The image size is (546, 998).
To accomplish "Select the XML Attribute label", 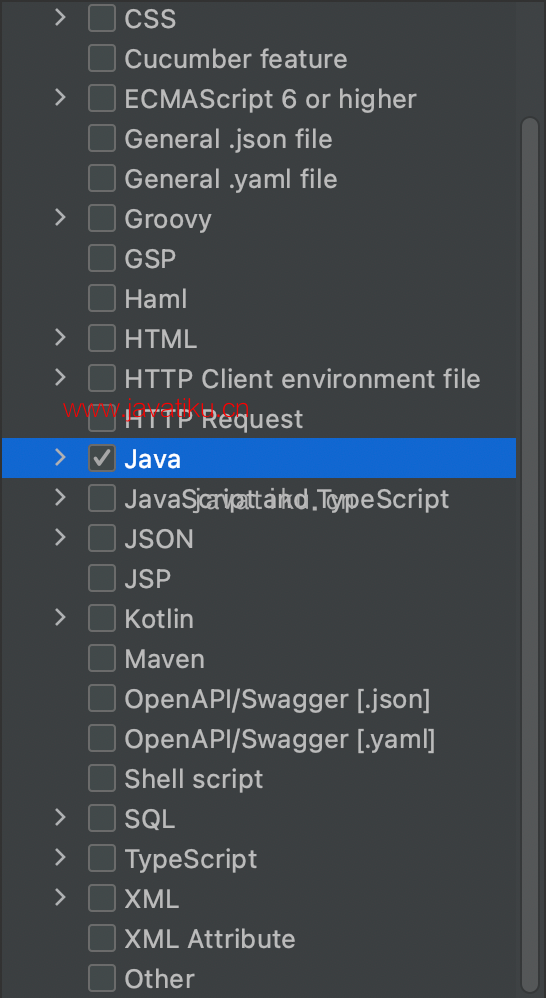I will [x=210, y=939].
